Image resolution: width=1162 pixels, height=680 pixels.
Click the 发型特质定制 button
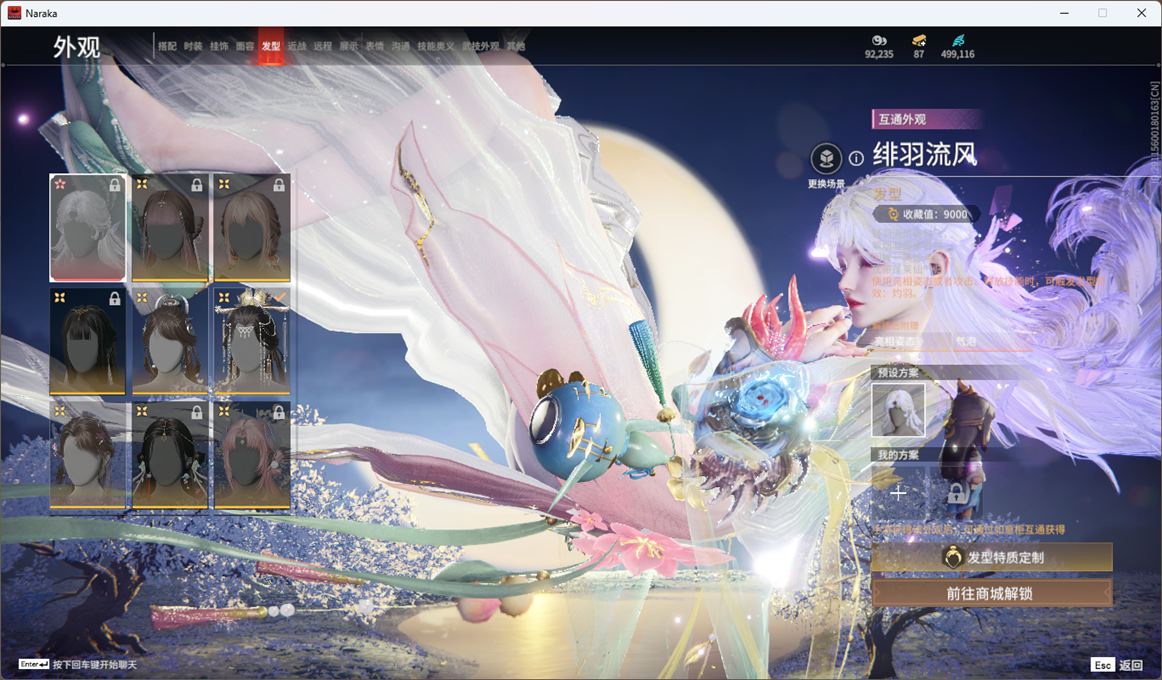click(x=992, y=557)
